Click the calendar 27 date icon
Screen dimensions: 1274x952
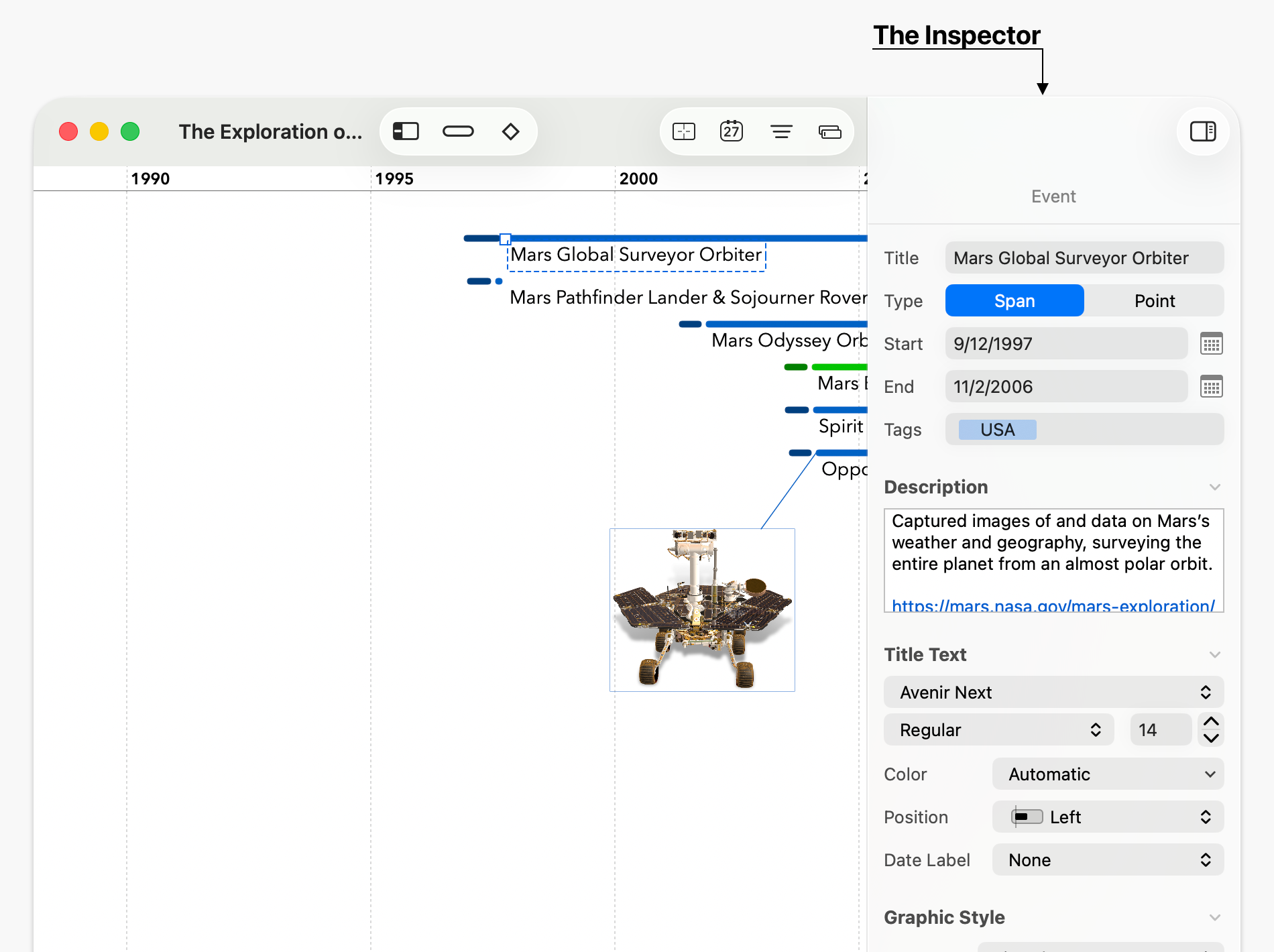pos(732,131)
